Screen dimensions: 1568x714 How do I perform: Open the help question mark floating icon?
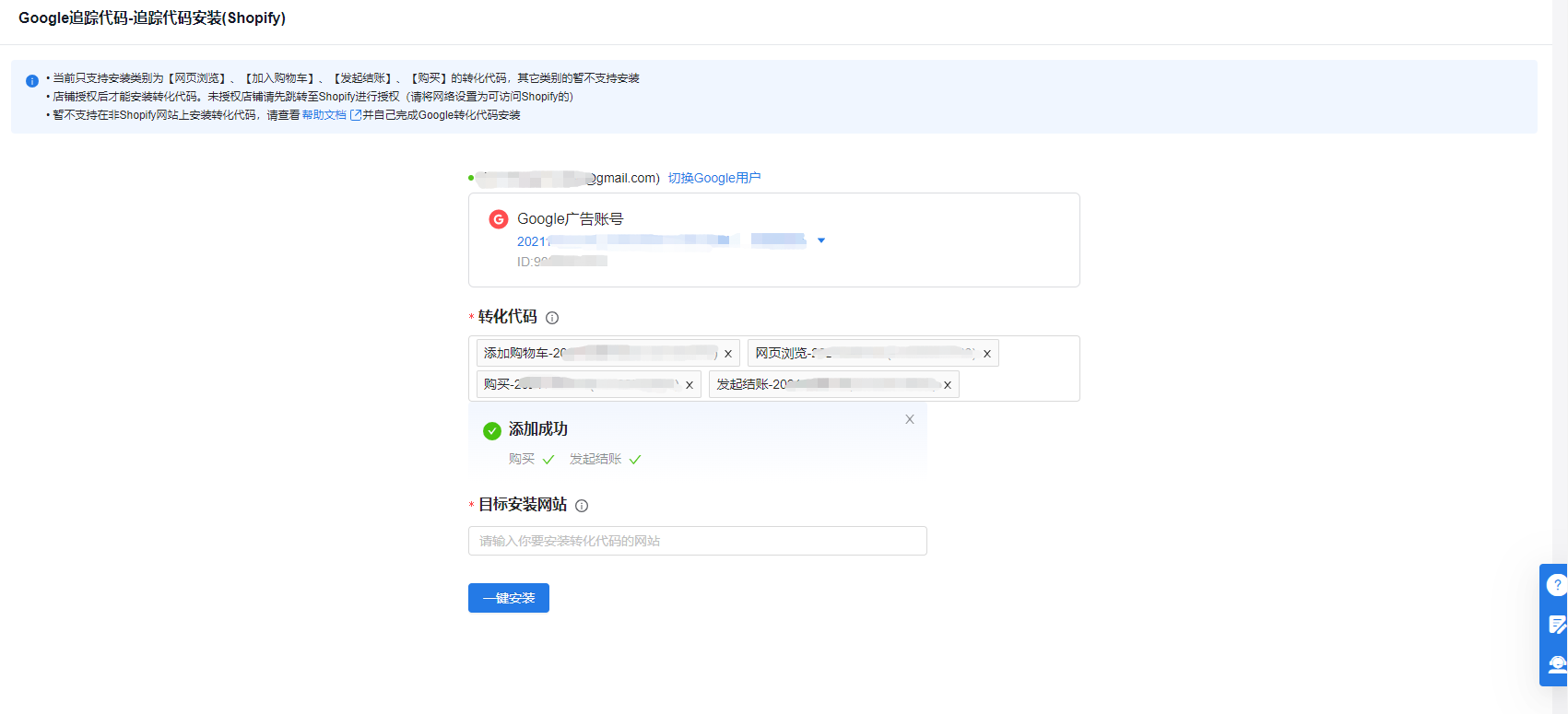(1557, 585)
